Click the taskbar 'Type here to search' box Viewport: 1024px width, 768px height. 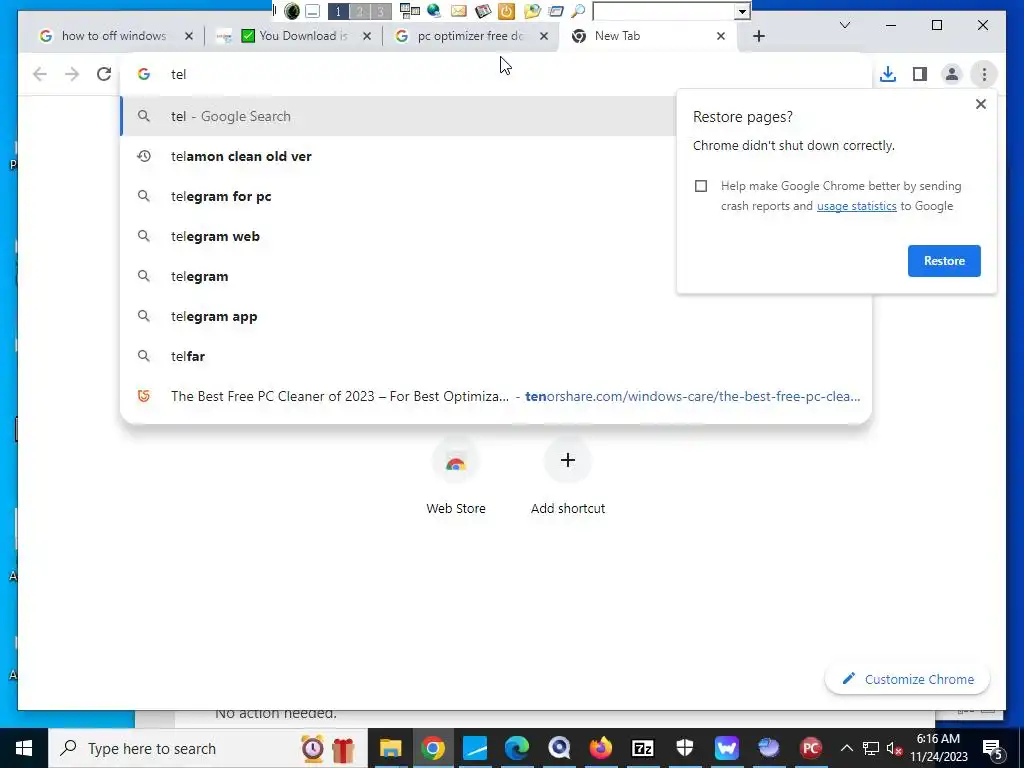[208, 748]
